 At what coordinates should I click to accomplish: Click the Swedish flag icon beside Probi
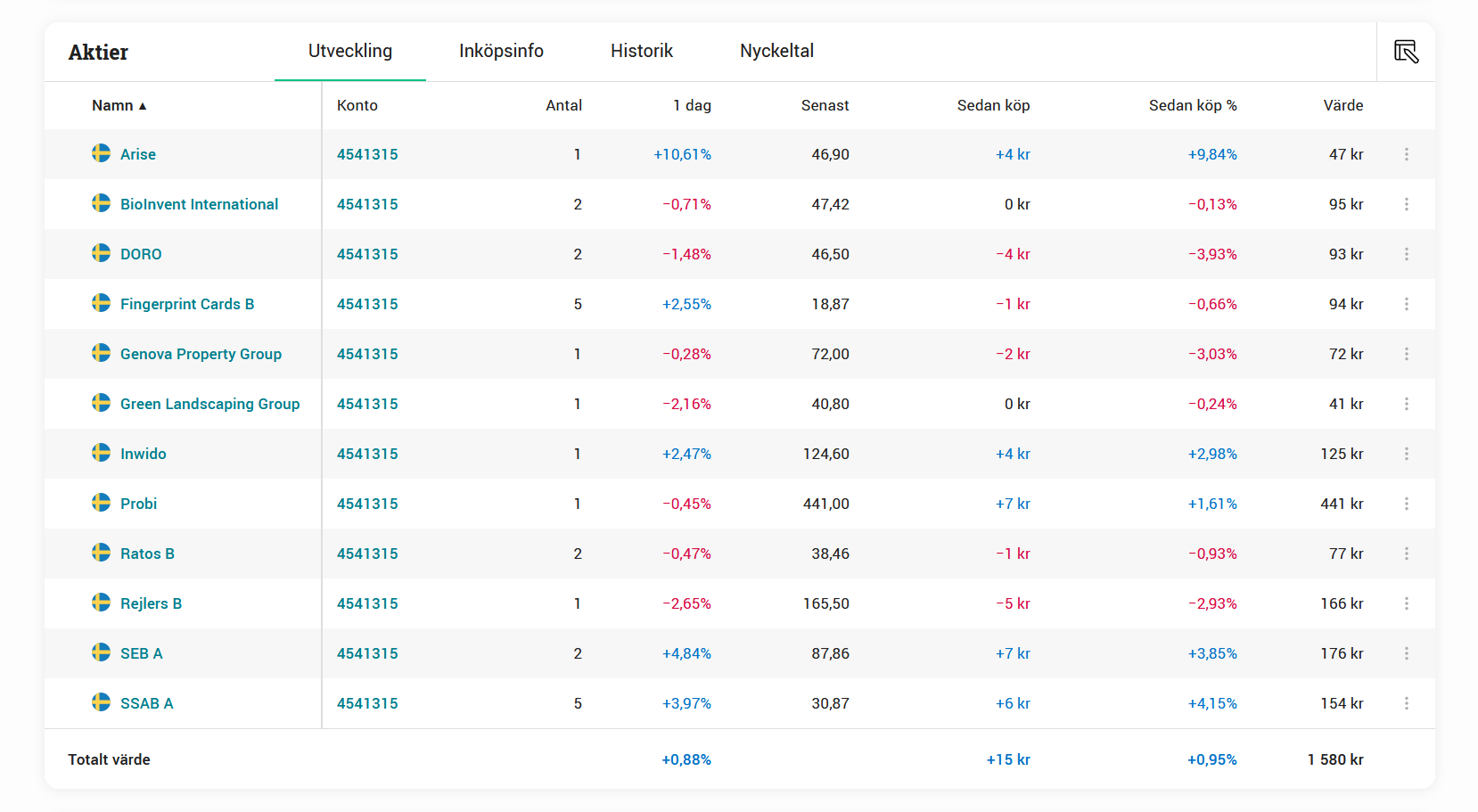102,503
